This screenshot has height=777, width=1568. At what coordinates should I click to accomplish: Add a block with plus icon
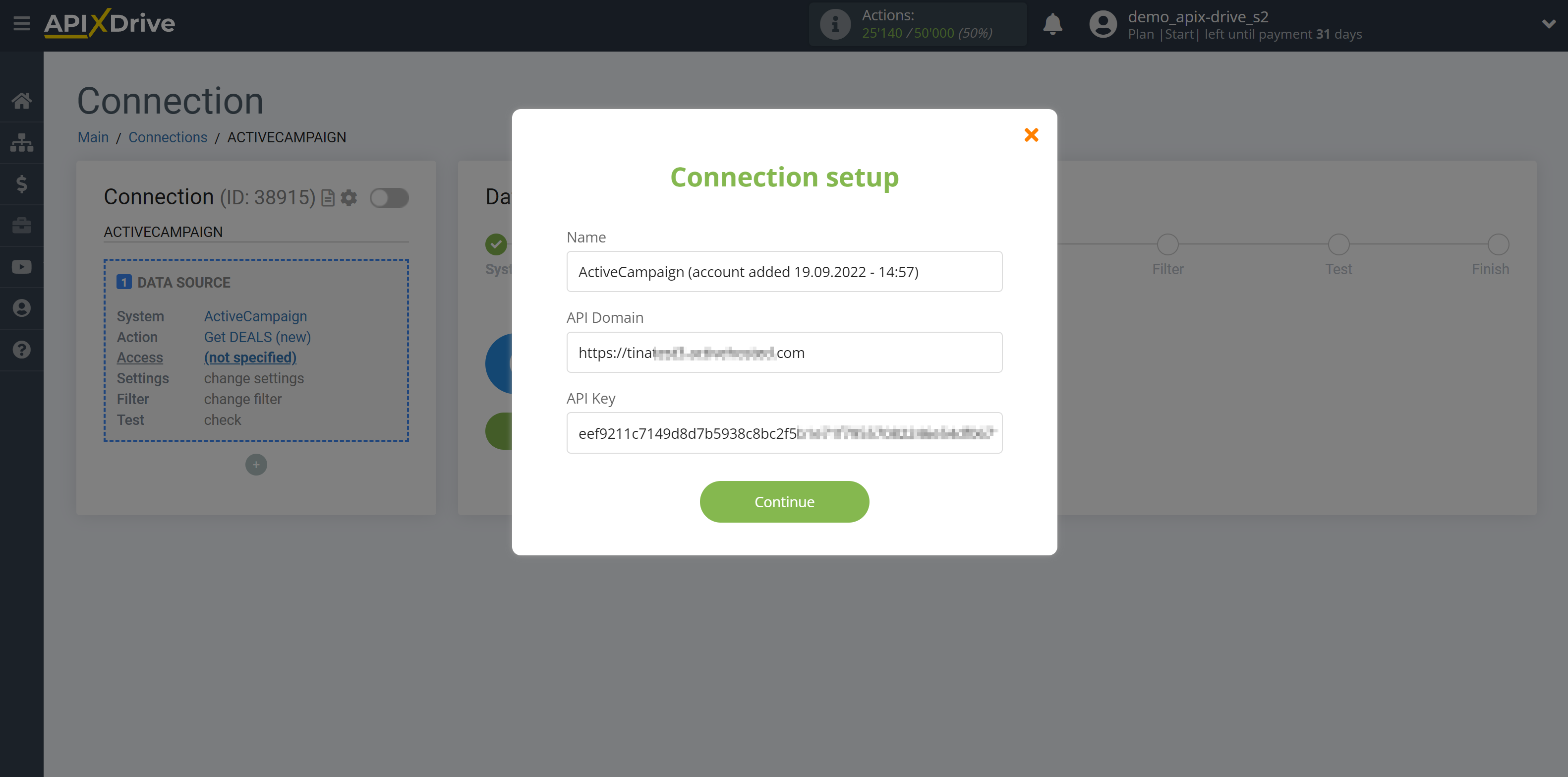point(256,465)
